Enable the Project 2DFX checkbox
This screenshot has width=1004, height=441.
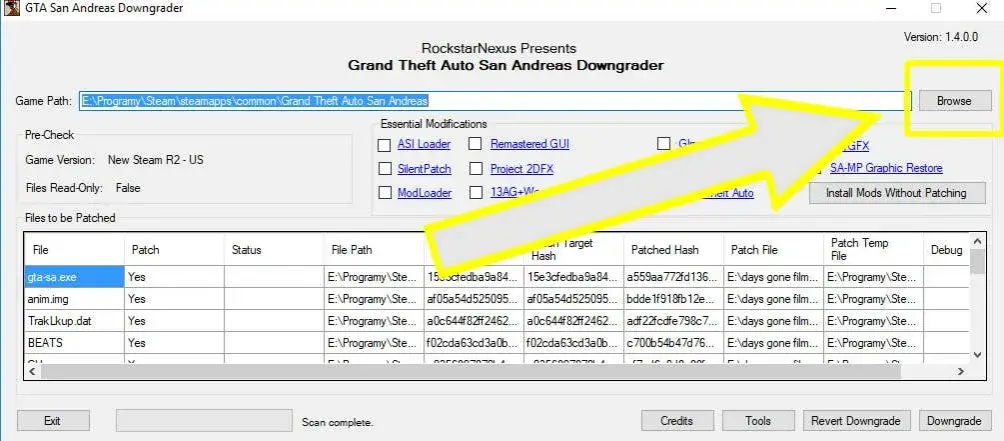pos(474,169)
